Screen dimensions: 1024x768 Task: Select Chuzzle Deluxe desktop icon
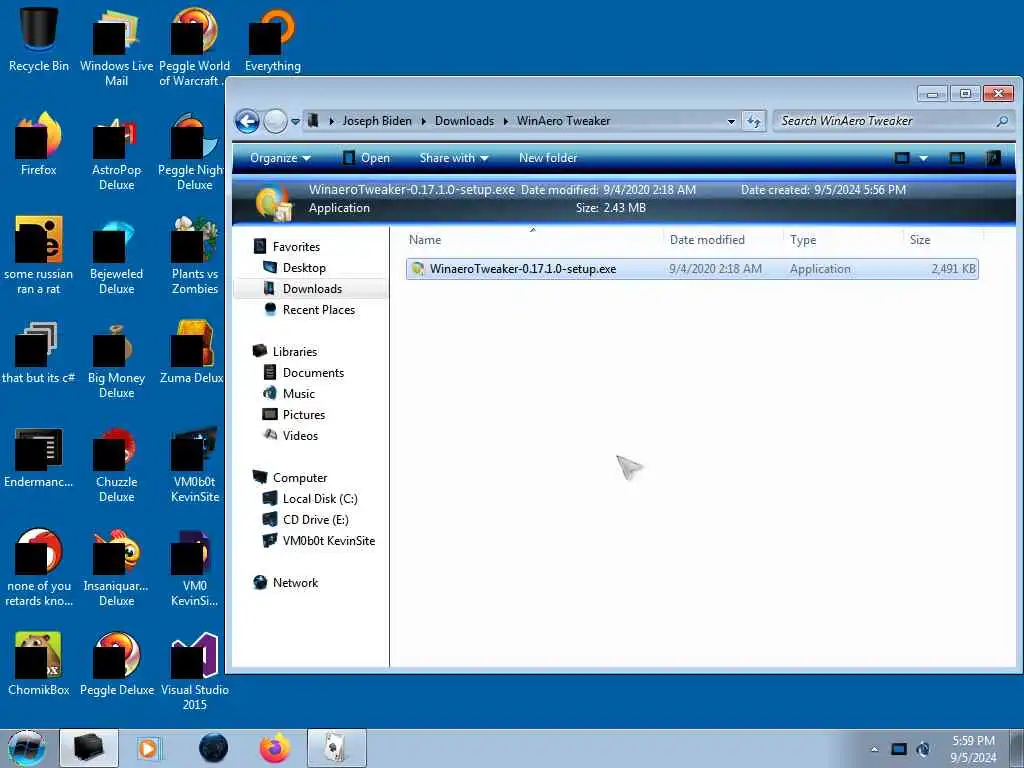[116, 464]
